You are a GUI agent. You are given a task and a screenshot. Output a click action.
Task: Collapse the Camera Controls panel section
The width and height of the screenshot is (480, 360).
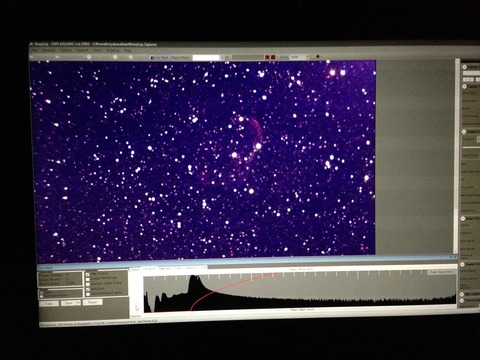click(464, 132)
